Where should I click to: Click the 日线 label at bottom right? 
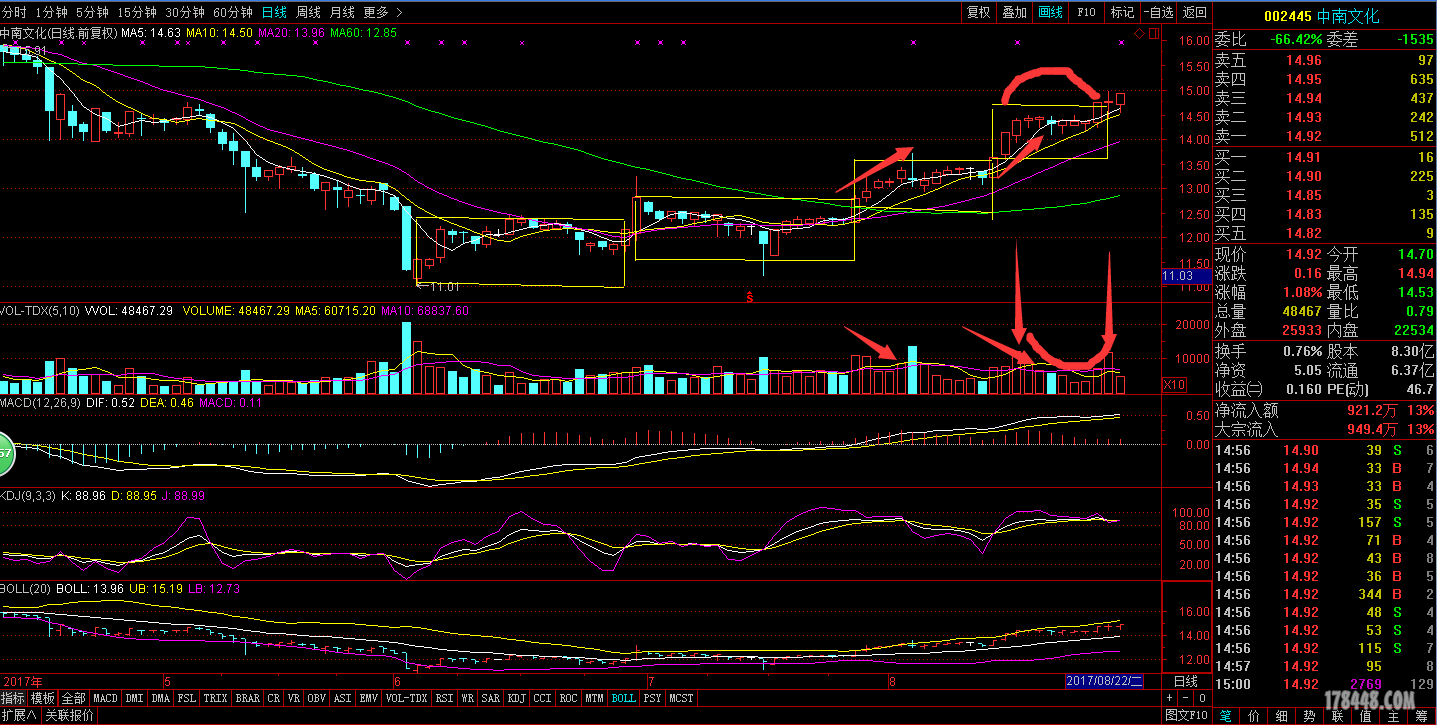pyautogui.click(x=1186, y=680)
